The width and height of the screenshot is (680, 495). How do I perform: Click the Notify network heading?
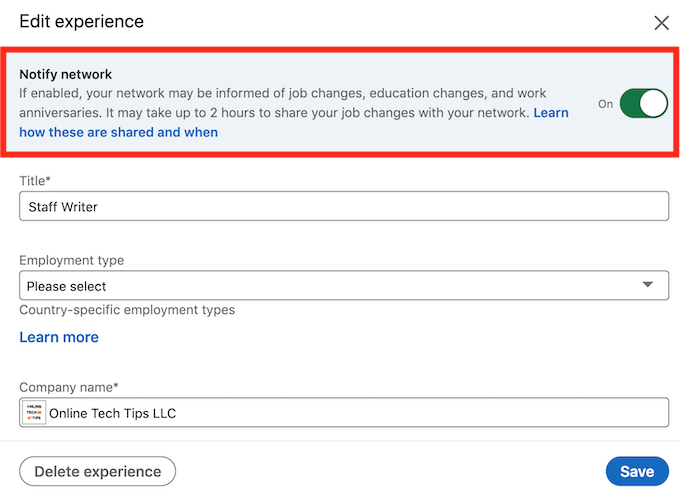tap(66, 74)
